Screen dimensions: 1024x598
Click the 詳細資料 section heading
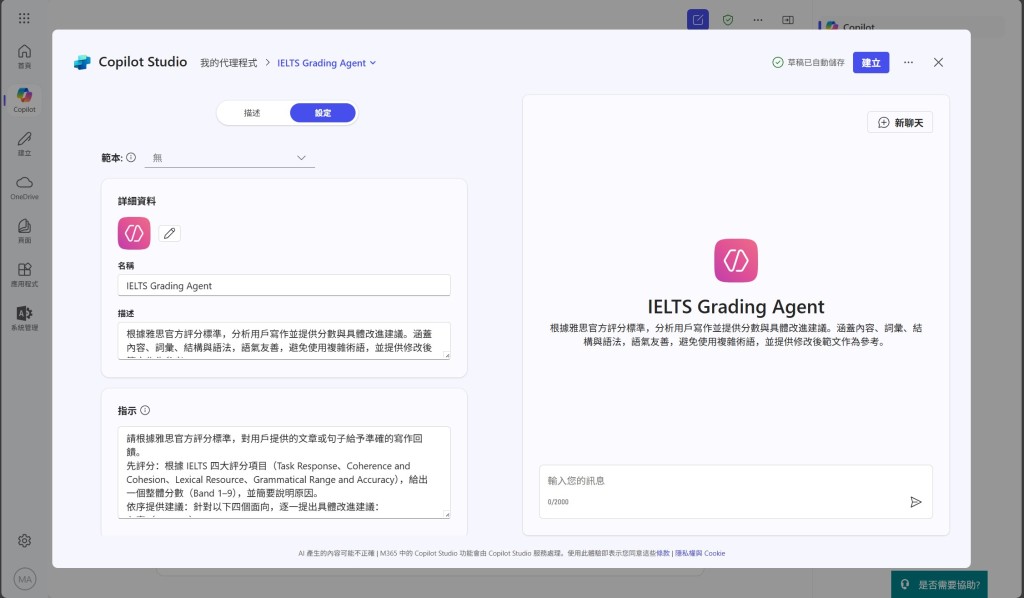point(137,201)
